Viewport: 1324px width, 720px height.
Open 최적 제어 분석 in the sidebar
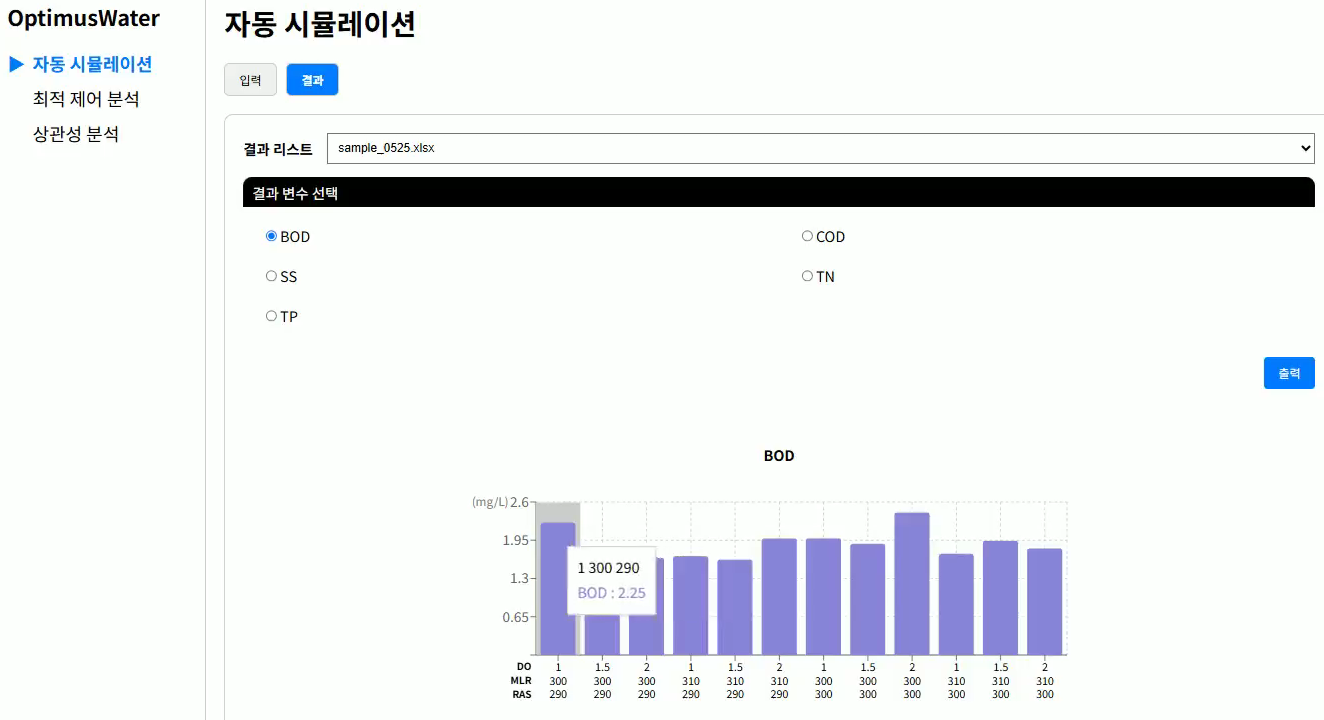pos(86,100)
